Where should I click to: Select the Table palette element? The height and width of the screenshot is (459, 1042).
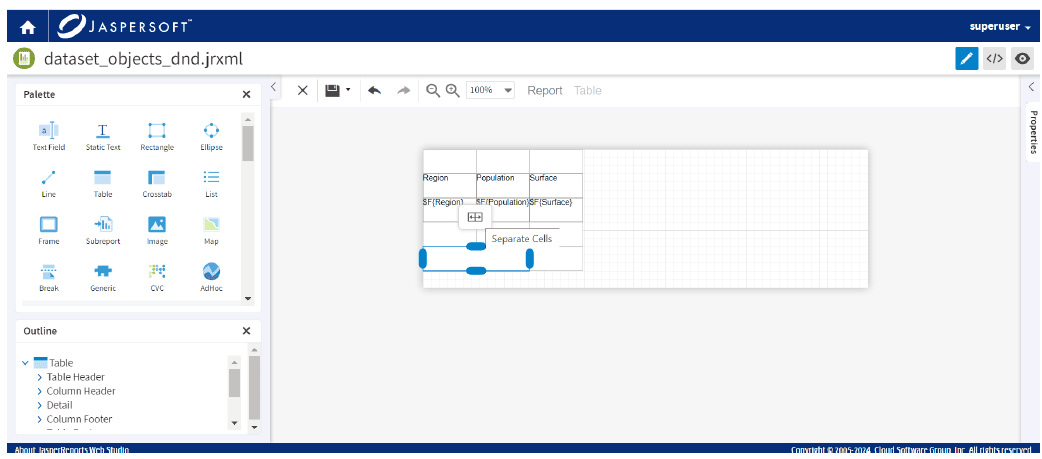[103, 183]
